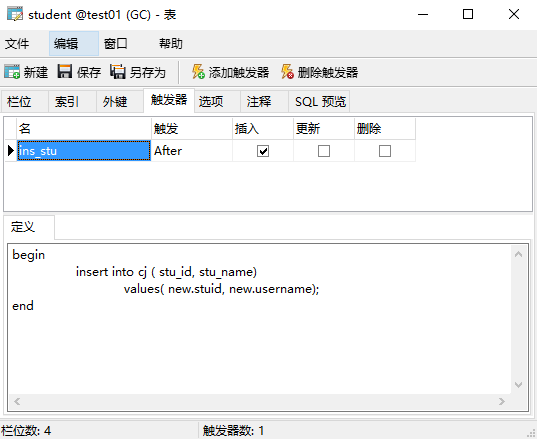The width and height of the screenshot is (537, 439).
Task: Click the 'values( new.stuid' line
Action: 221,289
